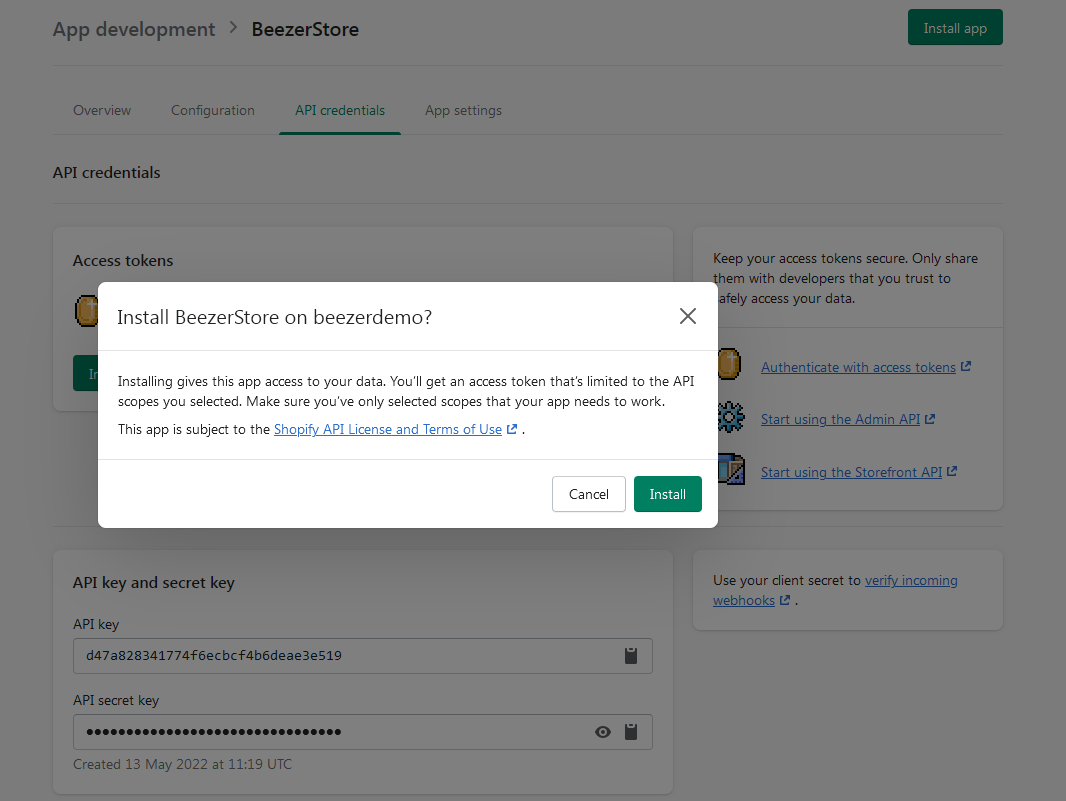Close the install dialog with X icon
The height and width of the screenshot is (801, 1066).
point(687,316)
